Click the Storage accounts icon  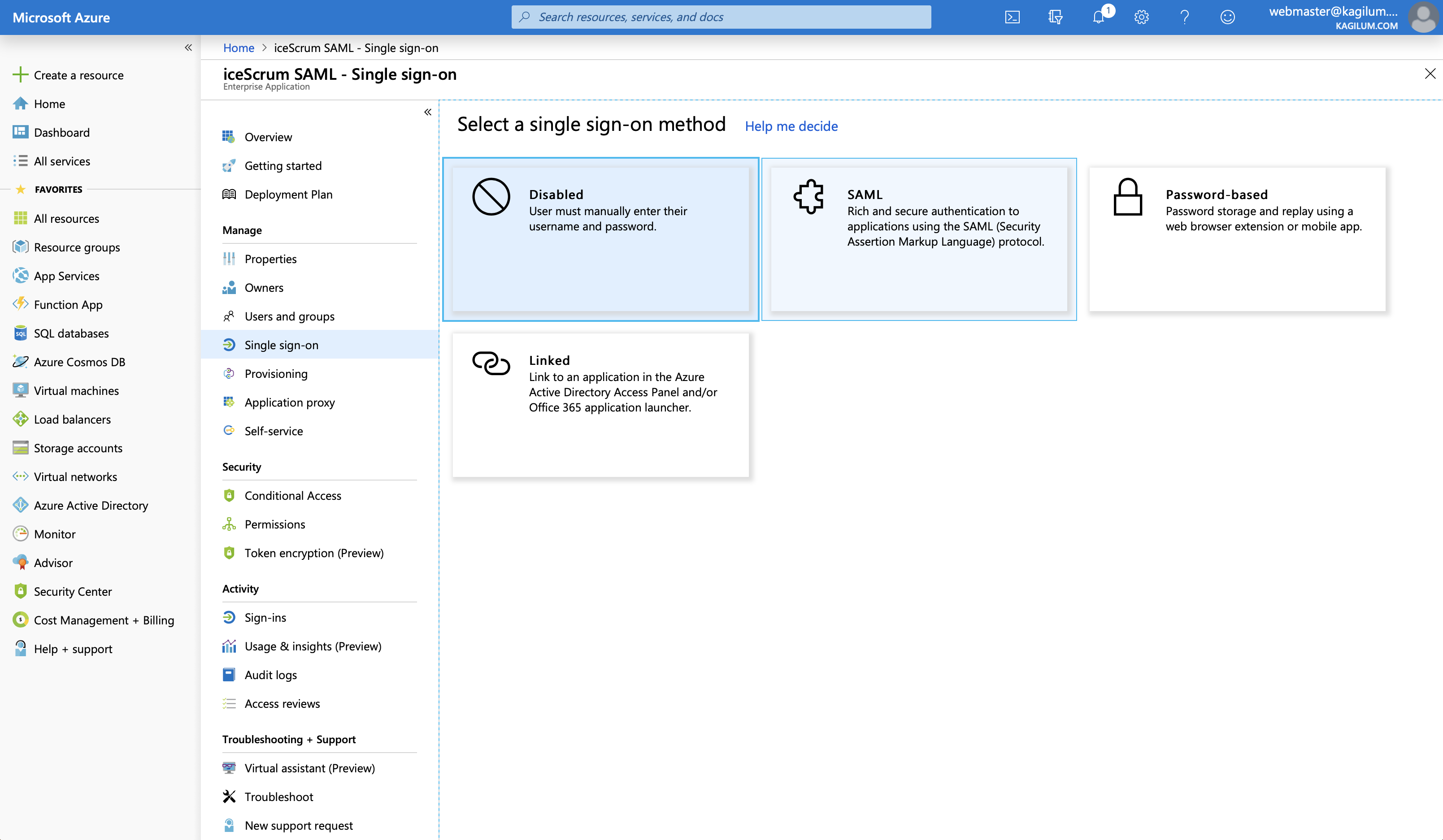20,448
